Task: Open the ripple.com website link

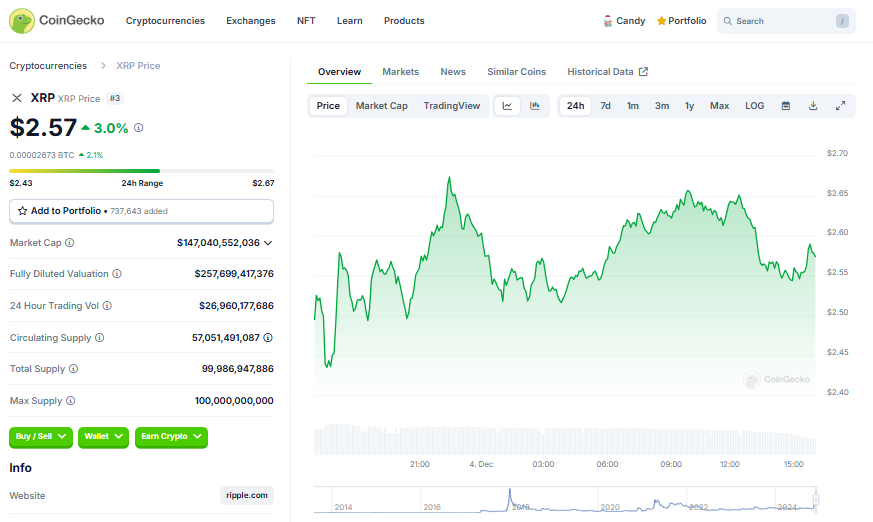Action: 247,495
